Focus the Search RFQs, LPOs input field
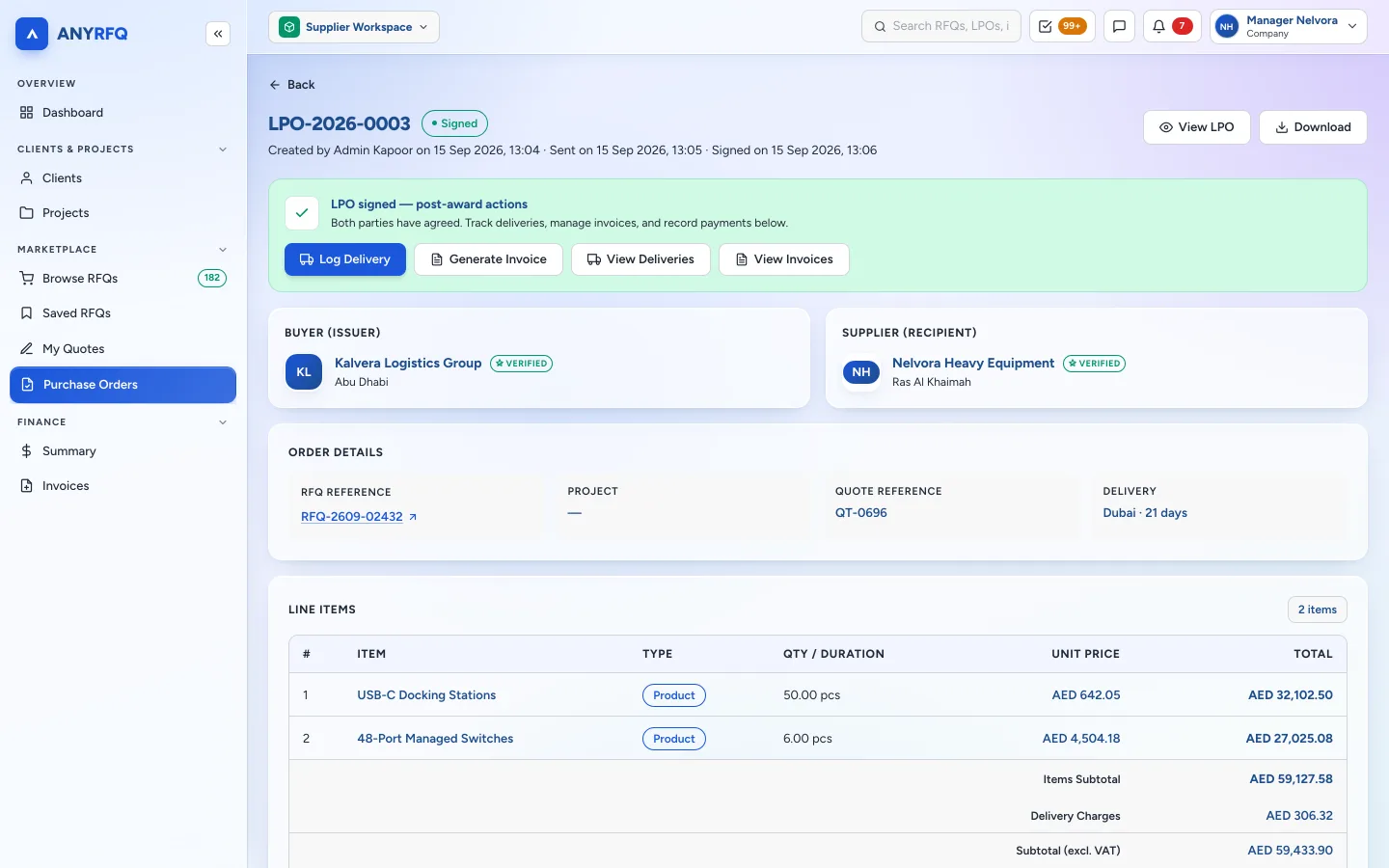Viewport: 1389px width, 868px height. 940,27
